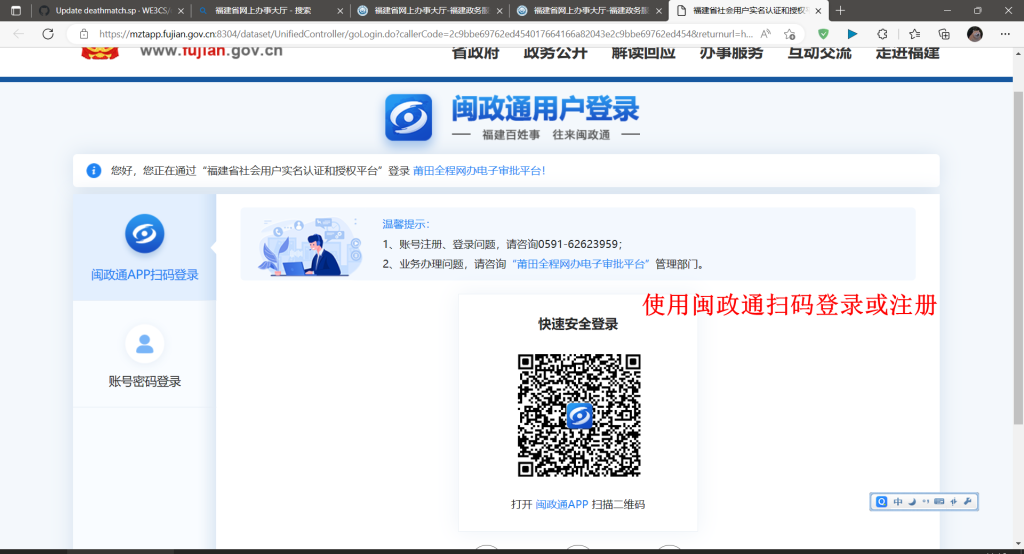Open the 政务公开 navigation item

555,52
